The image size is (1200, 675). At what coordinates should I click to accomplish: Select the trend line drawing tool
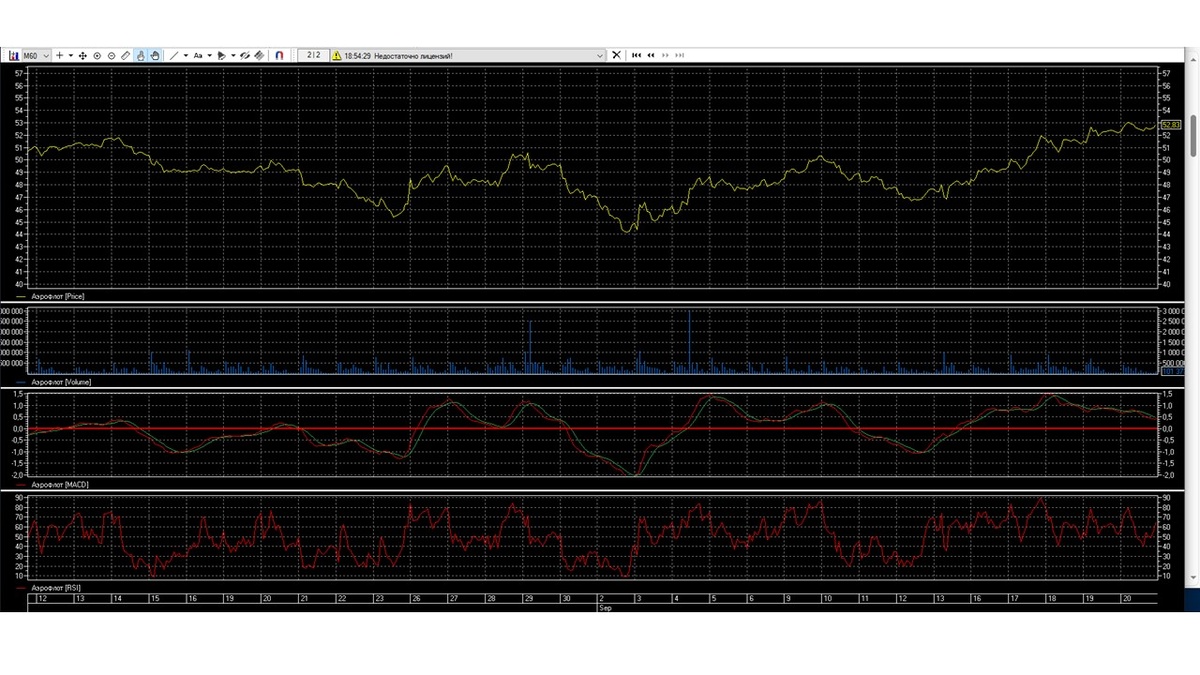coord(173,55)
